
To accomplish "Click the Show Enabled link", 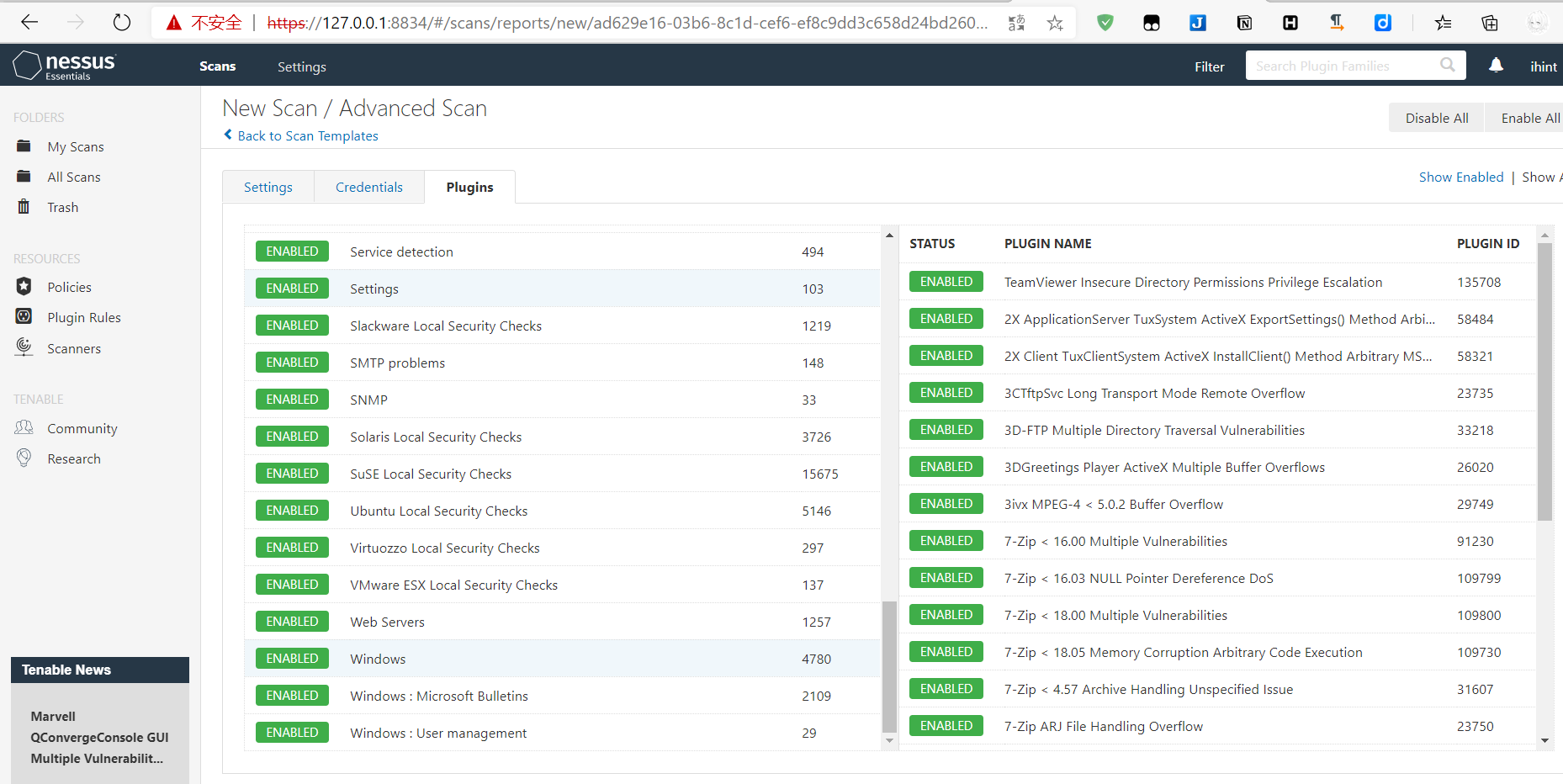I will 1460,177.
